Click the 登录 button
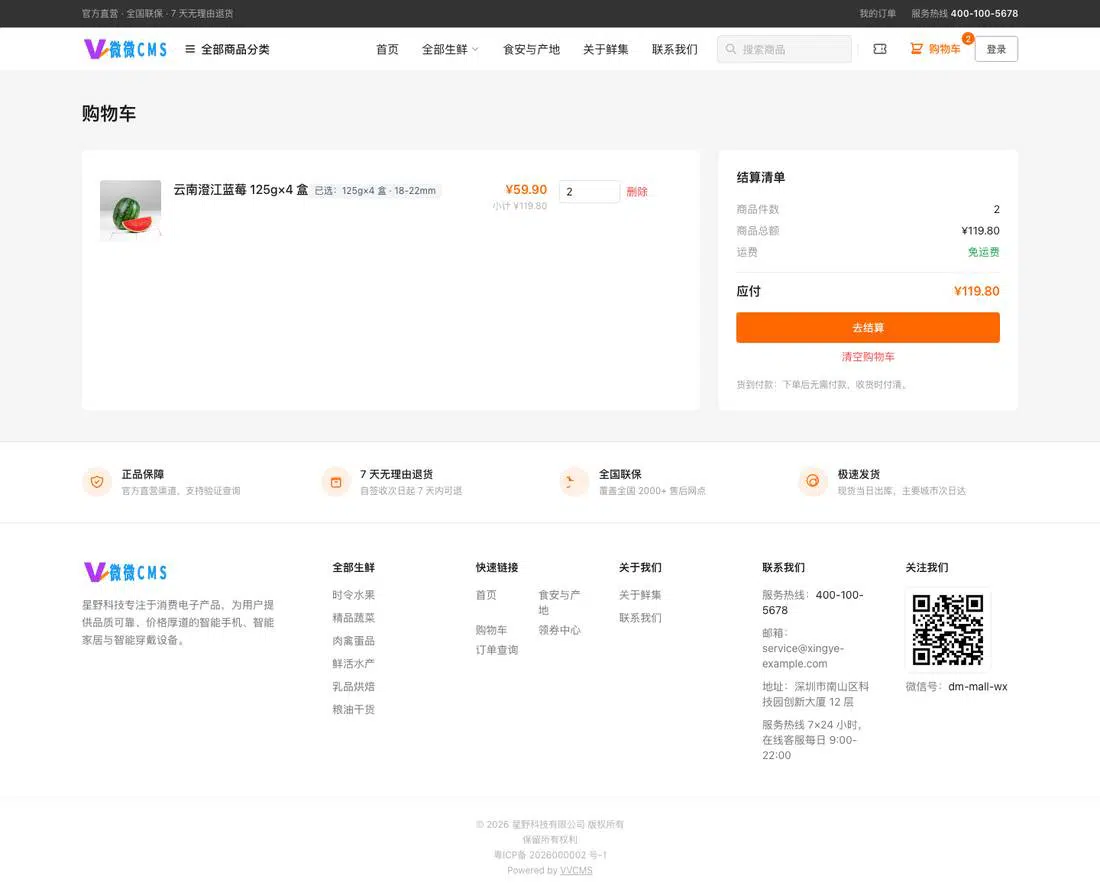The image size is (1100, 895). click(x=996, y=49)
